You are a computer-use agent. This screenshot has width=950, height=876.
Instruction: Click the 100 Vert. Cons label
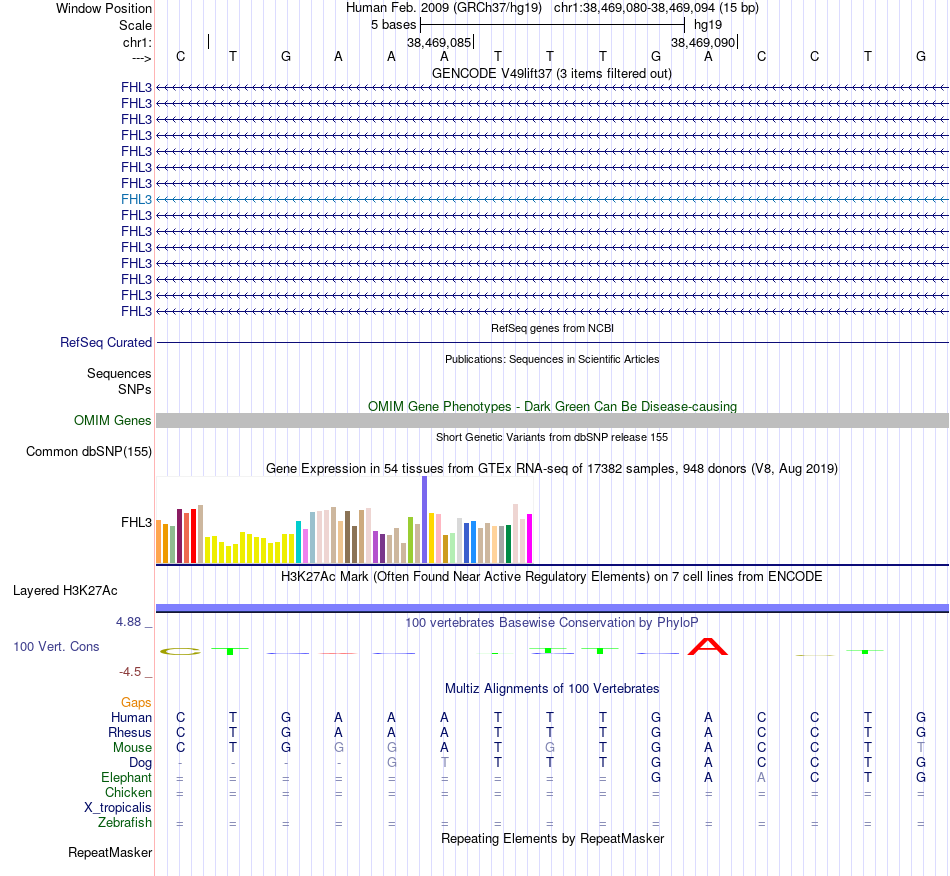[56, 646]
